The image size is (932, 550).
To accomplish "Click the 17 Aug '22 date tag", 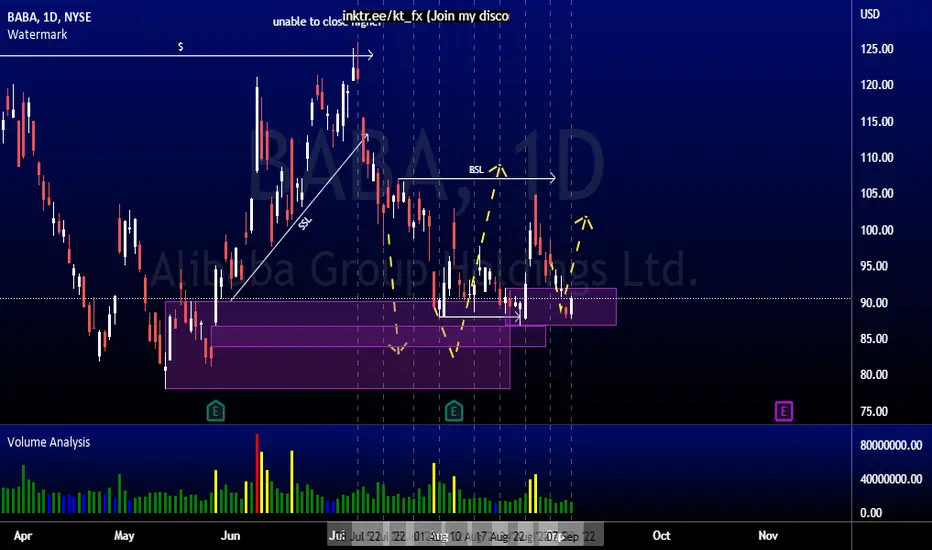I will click(501, 536).
